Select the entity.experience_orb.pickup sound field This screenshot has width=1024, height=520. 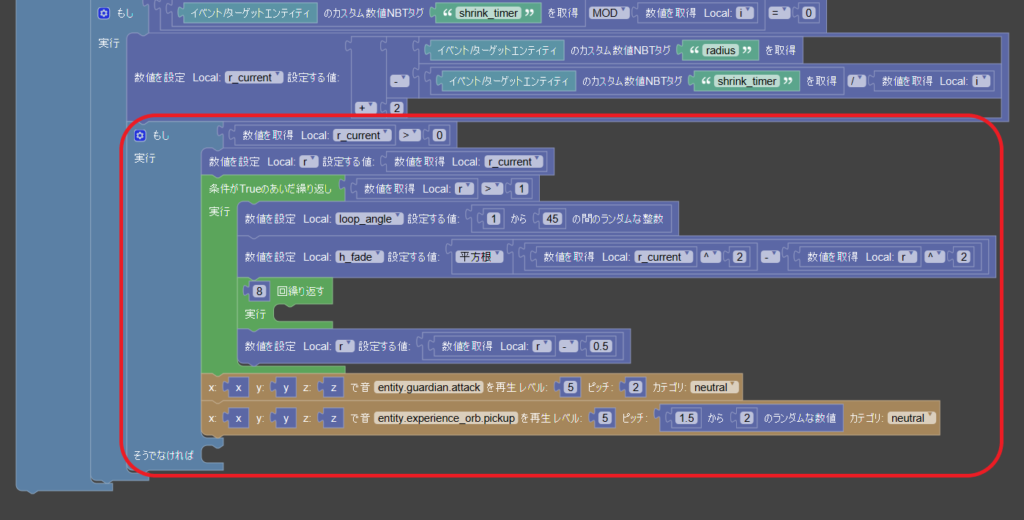pos(445,419)
